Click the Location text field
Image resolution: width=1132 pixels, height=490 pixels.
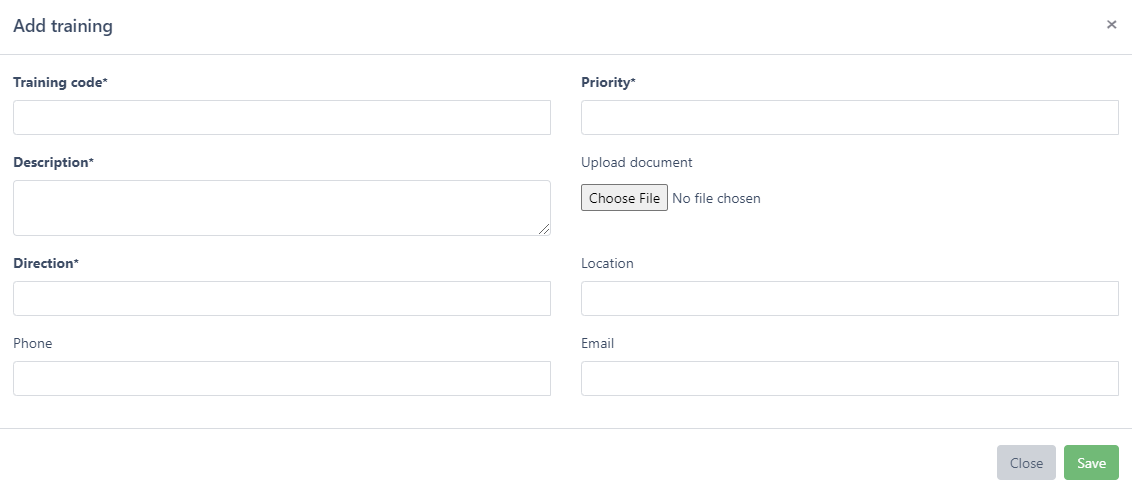(849, 298)
